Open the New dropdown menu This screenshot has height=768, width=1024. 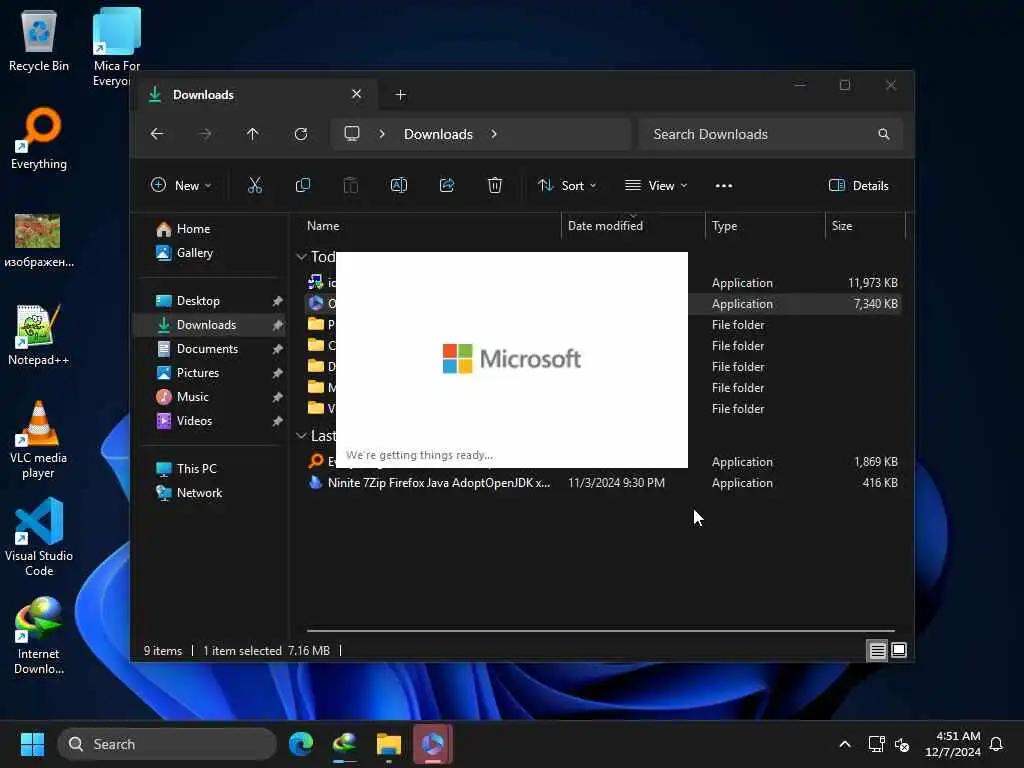(x=181, y=185)
